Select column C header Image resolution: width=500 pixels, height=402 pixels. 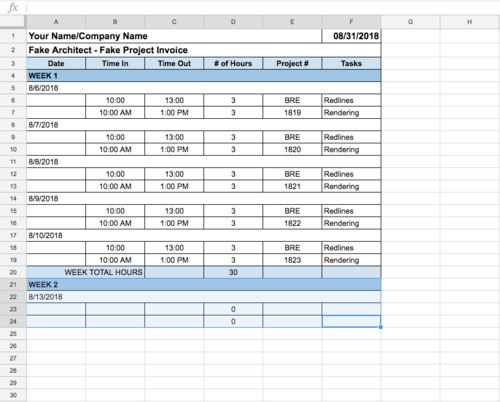click(x=174, y=22)
